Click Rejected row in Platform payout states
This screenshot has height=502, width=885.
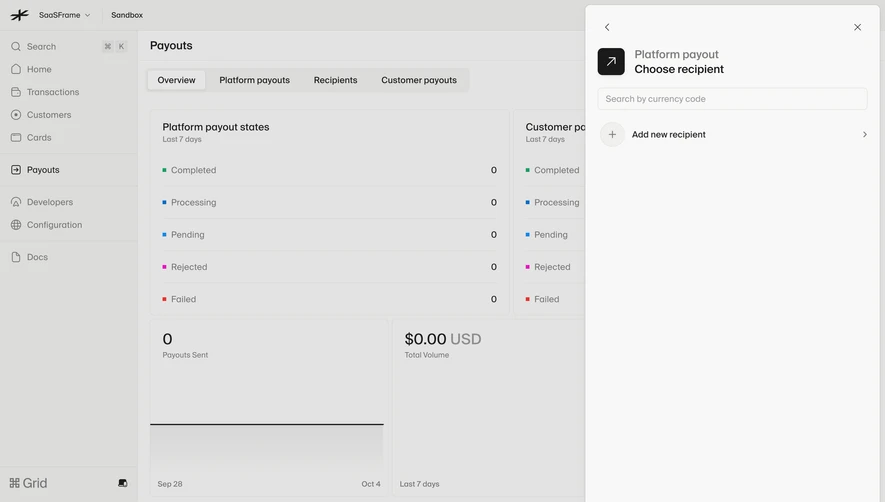pos(330,267)
